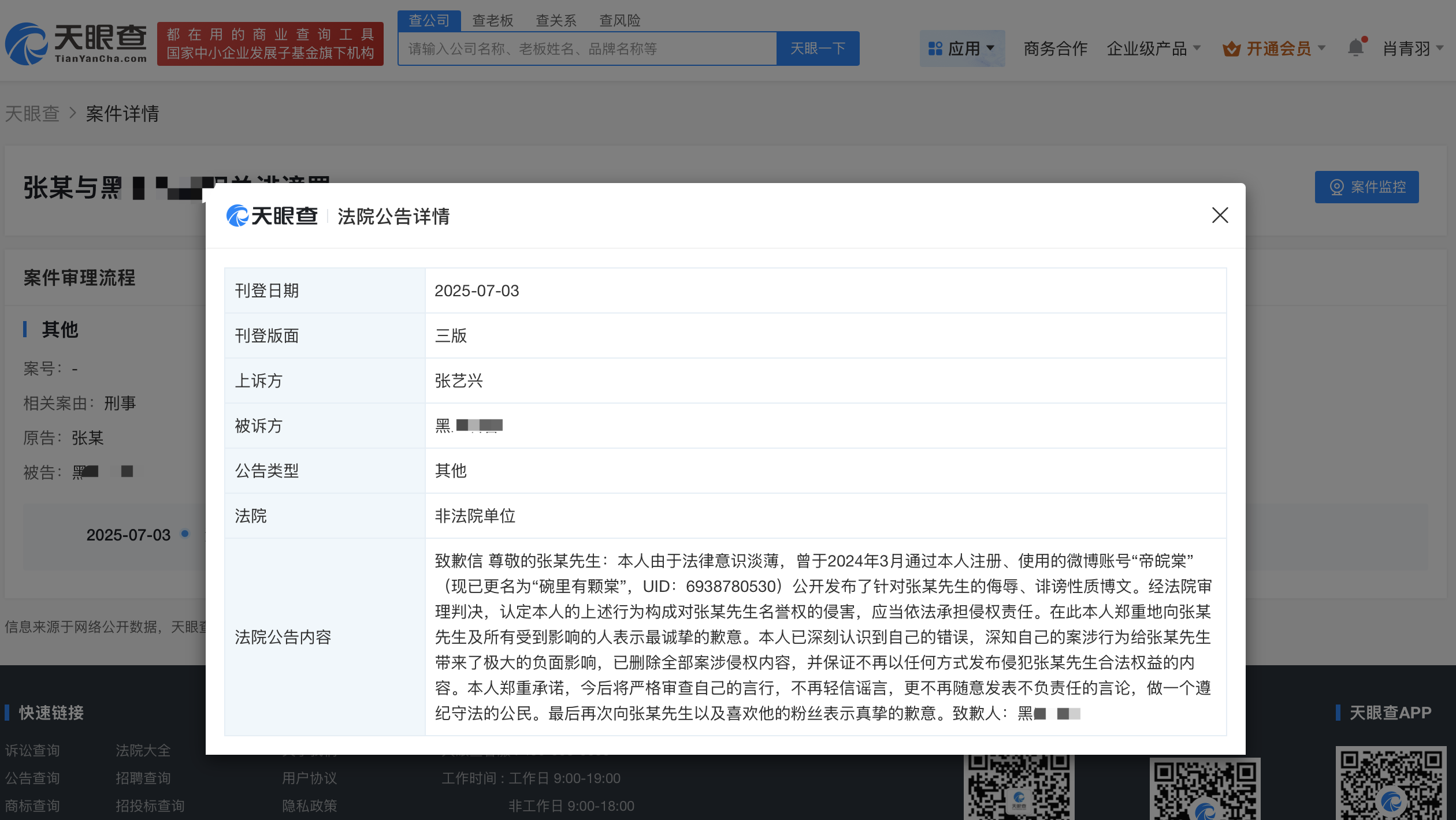Click the 天眼一下 search button
This screenshot has height=820, width=1456.
[x=818, y=49]
